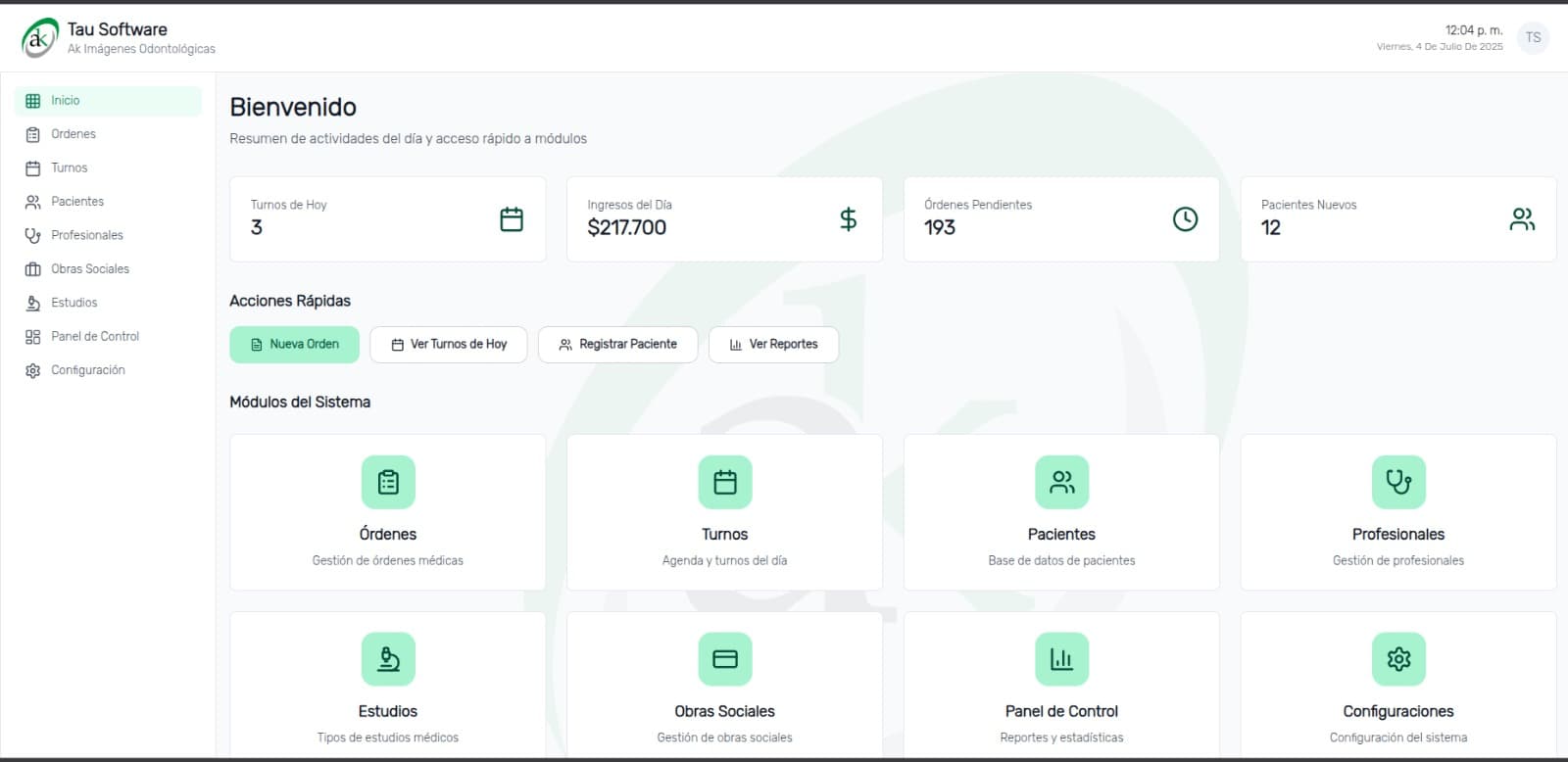Click the clipboard icon in Órdenes module card
Image resolution: width=1568 pixels, height=762 pixels.
(388, 482)
